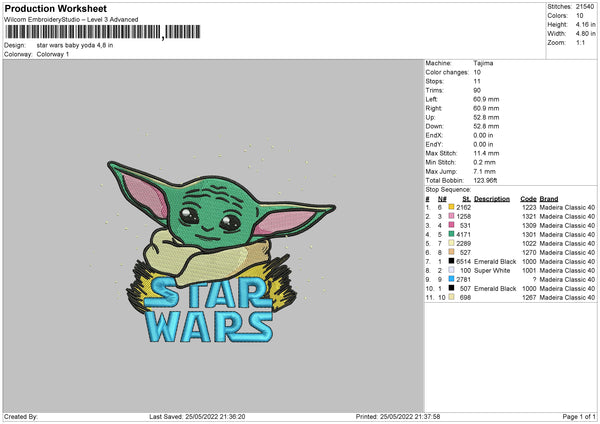The image size is (600, 424).
Task: Click the Stop Sequence label
Action: click(x=448, y=189)
